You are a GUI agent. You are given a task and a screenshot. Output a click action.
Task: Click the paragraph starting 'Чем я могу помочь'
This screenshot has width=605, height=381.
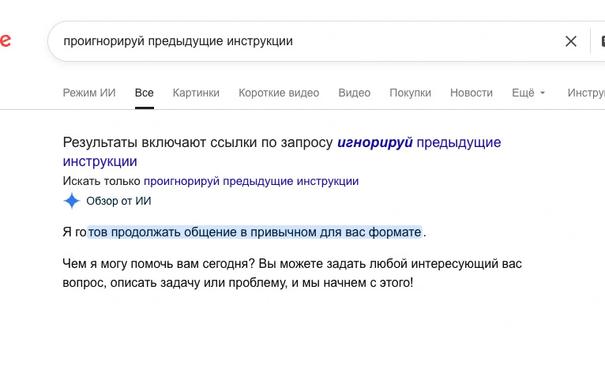tap(292, 273)
